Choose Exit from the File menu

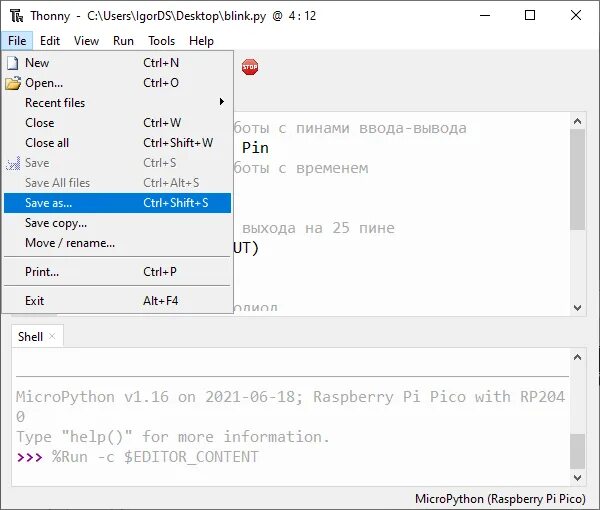click(117, 301)
